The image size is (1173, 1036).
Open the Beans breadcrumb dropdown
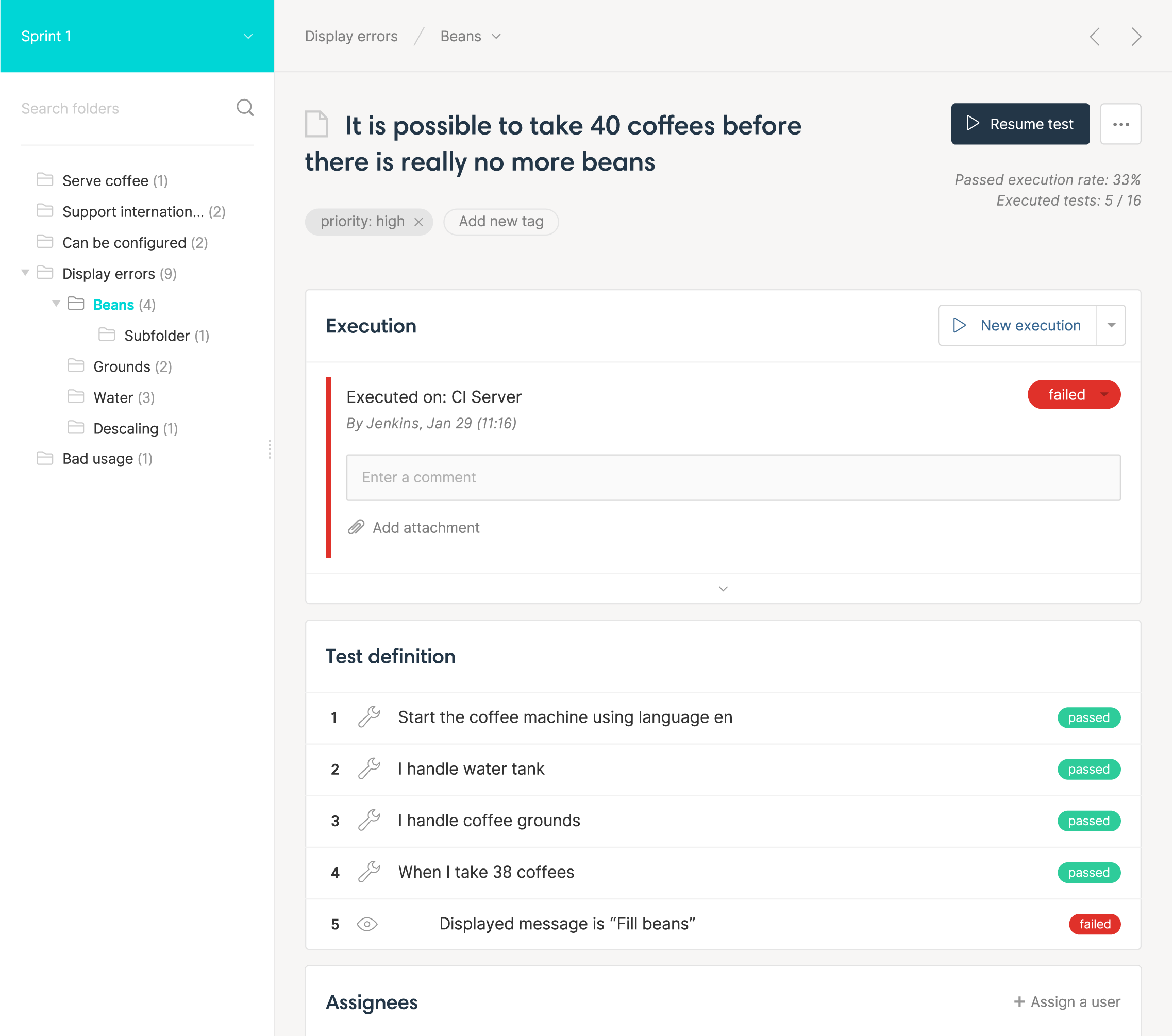[496, 37]
